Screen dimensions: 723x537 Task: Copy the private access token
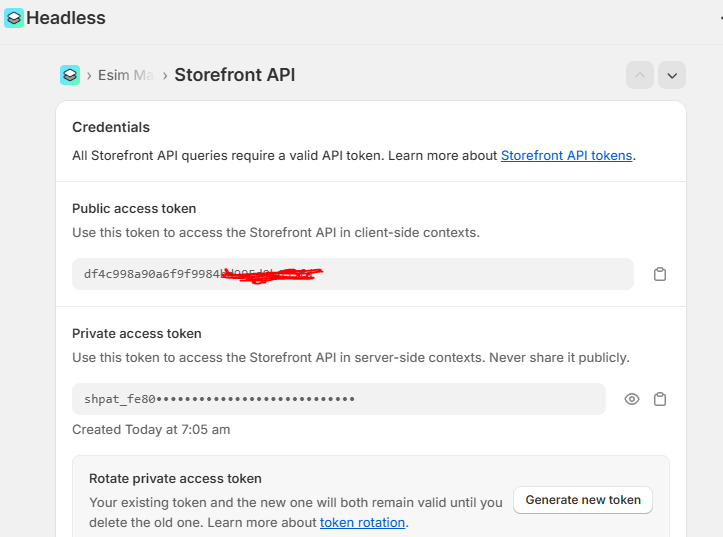660,399
